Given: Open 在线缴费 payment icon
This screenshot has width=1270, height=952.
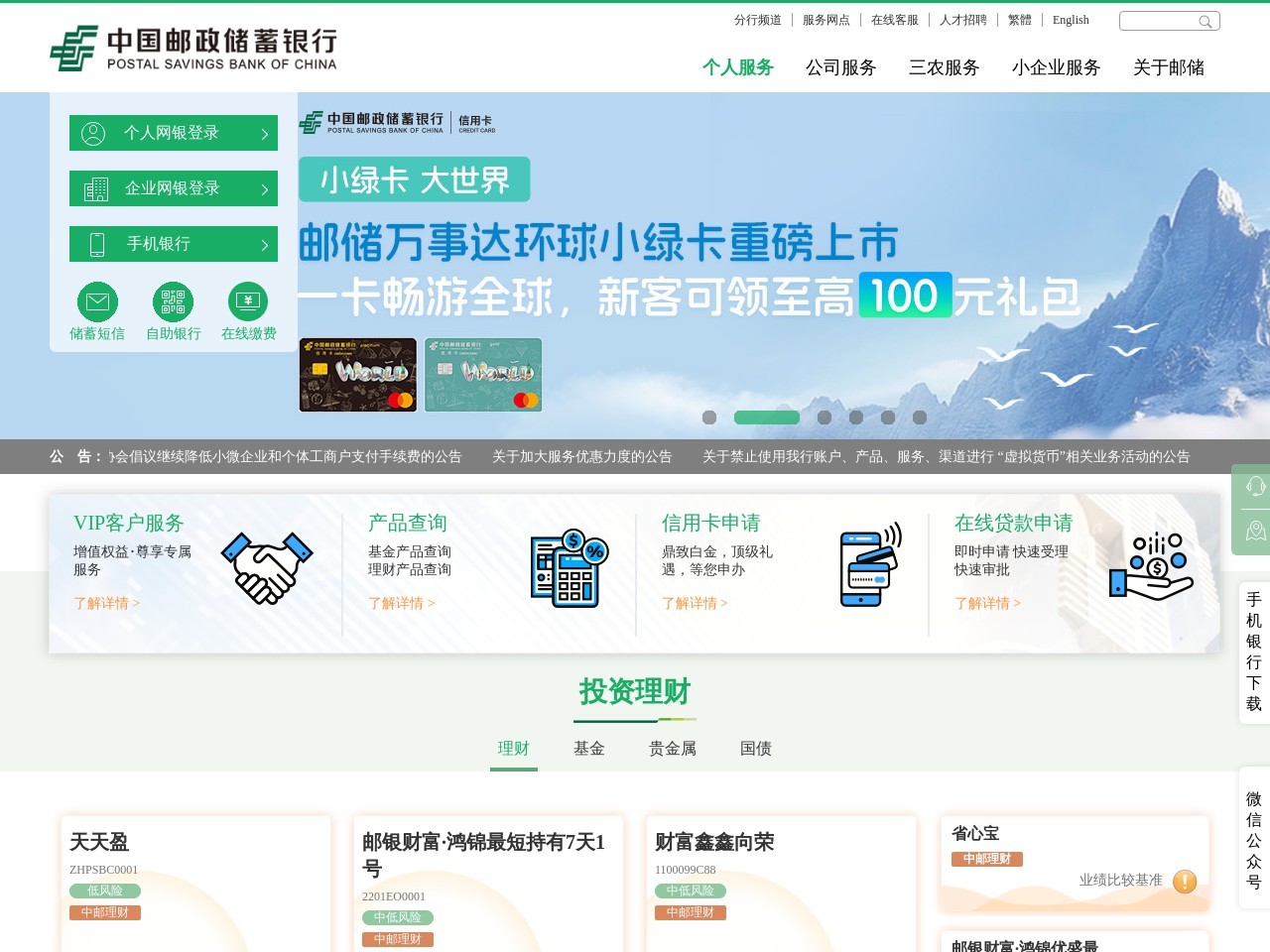Looking at the screenshot, I should [x=247, y=300].
